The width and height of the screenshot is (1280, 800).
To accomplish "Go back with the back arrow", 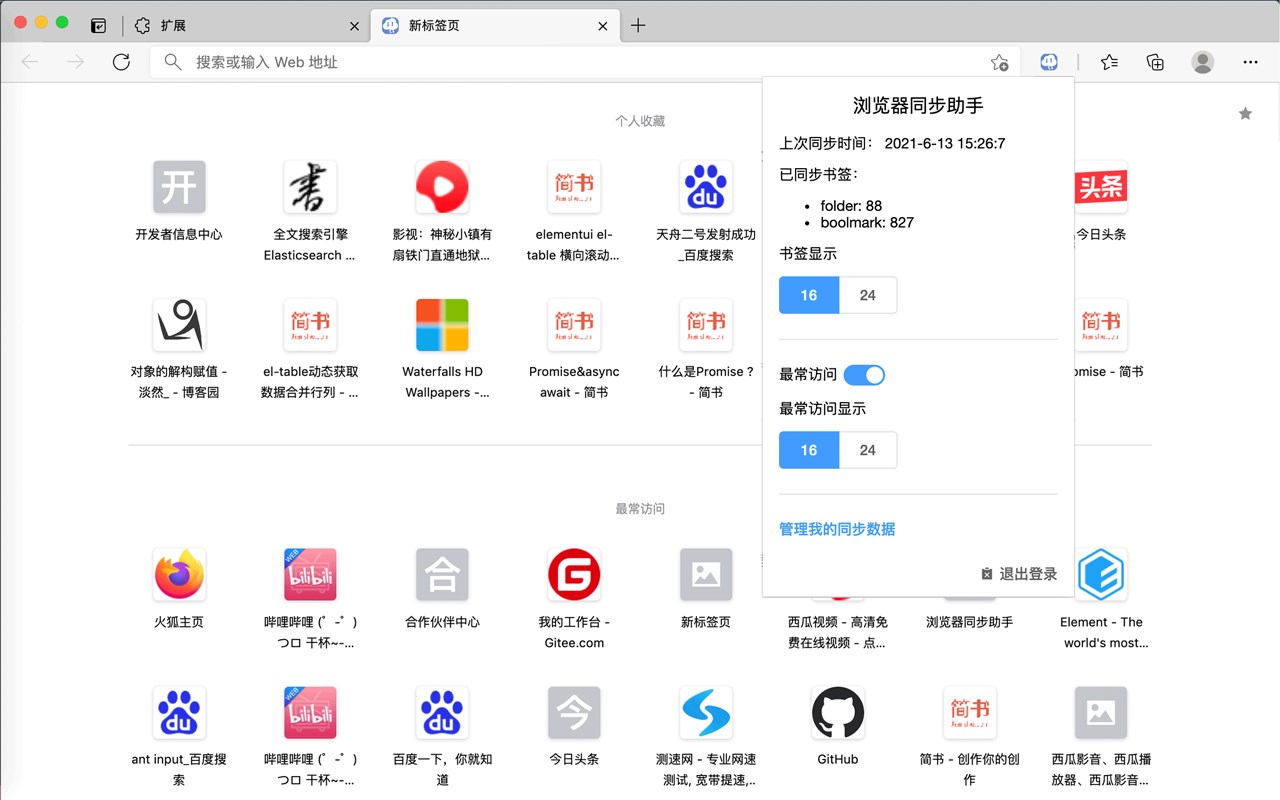I will click(x=30, y=62).
